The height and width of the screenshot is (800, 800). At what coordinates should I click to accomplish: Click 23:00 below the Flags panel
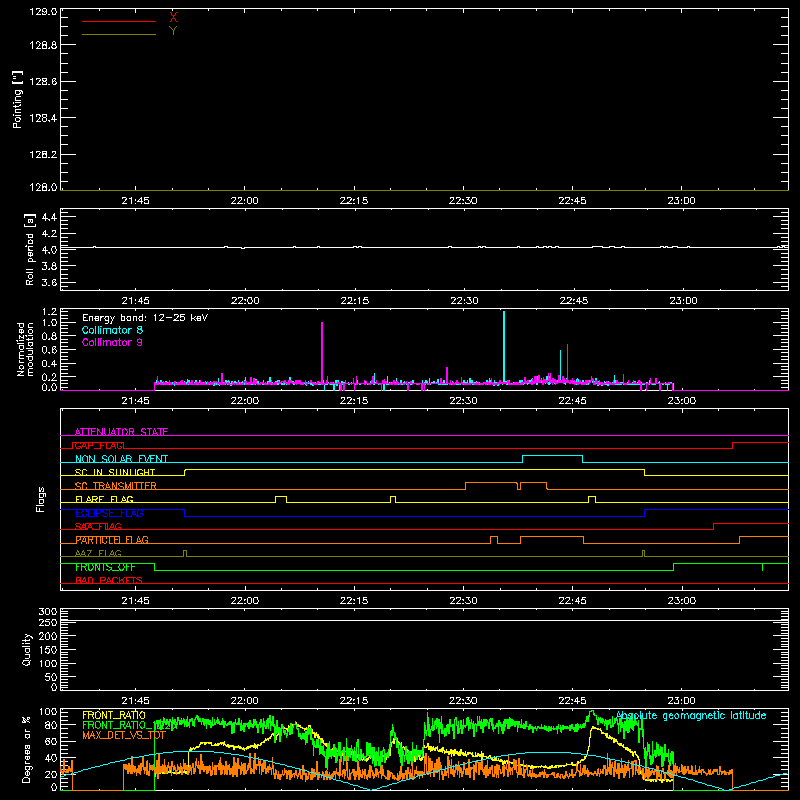click(682, 601)
